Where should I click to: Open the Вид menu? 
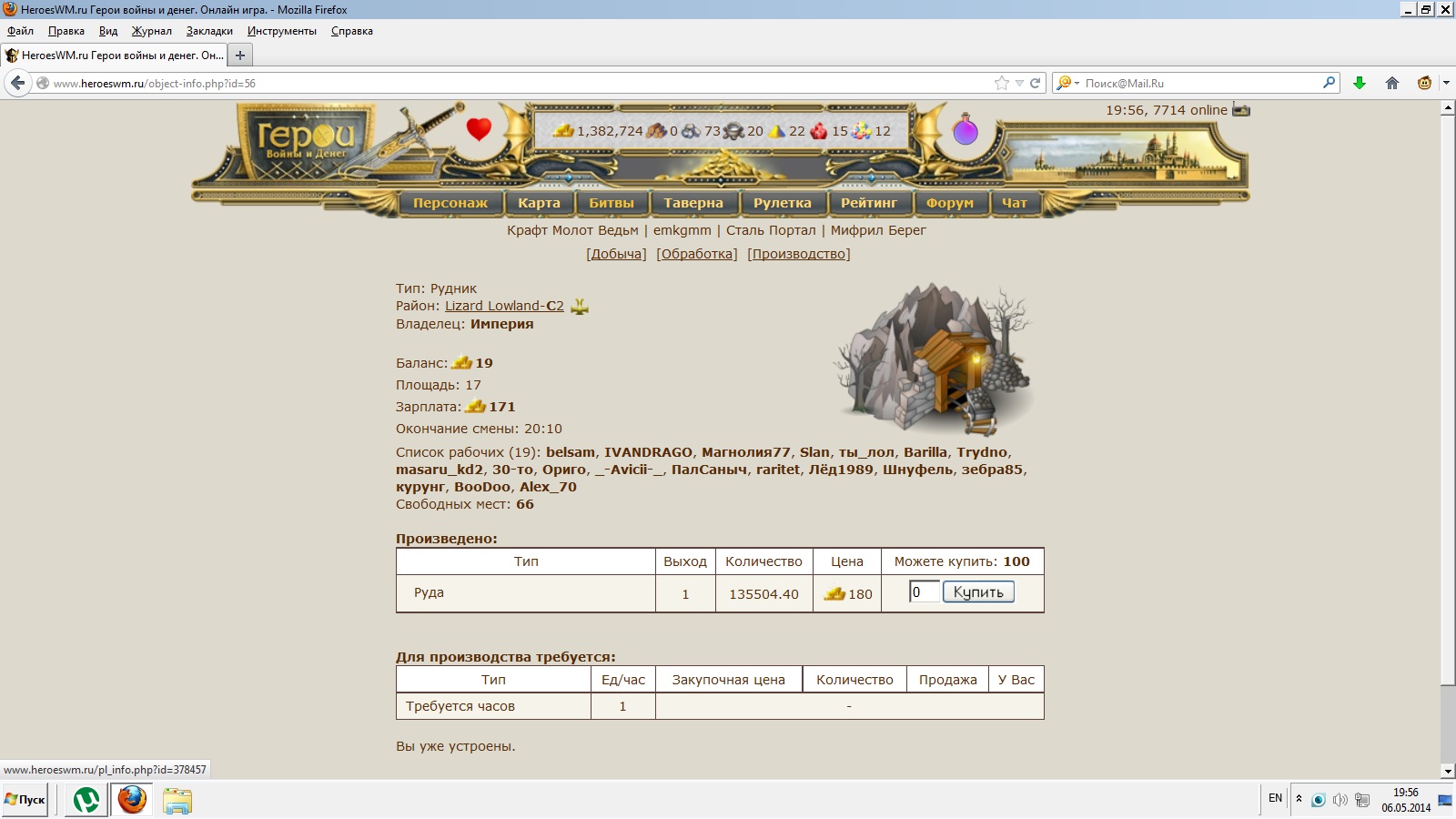pos(108,31)
